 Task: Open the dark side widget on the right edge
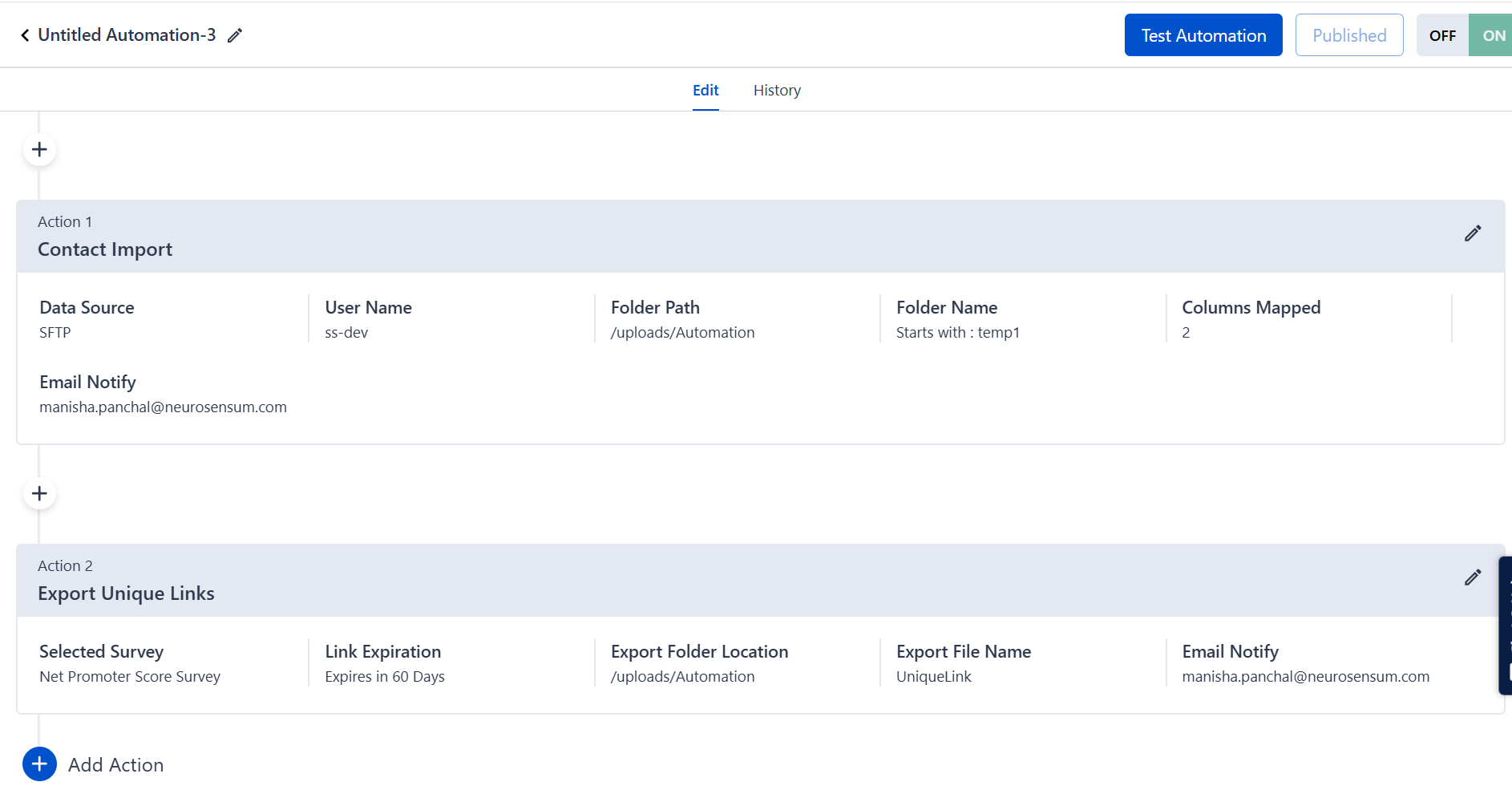point(1506,626)
